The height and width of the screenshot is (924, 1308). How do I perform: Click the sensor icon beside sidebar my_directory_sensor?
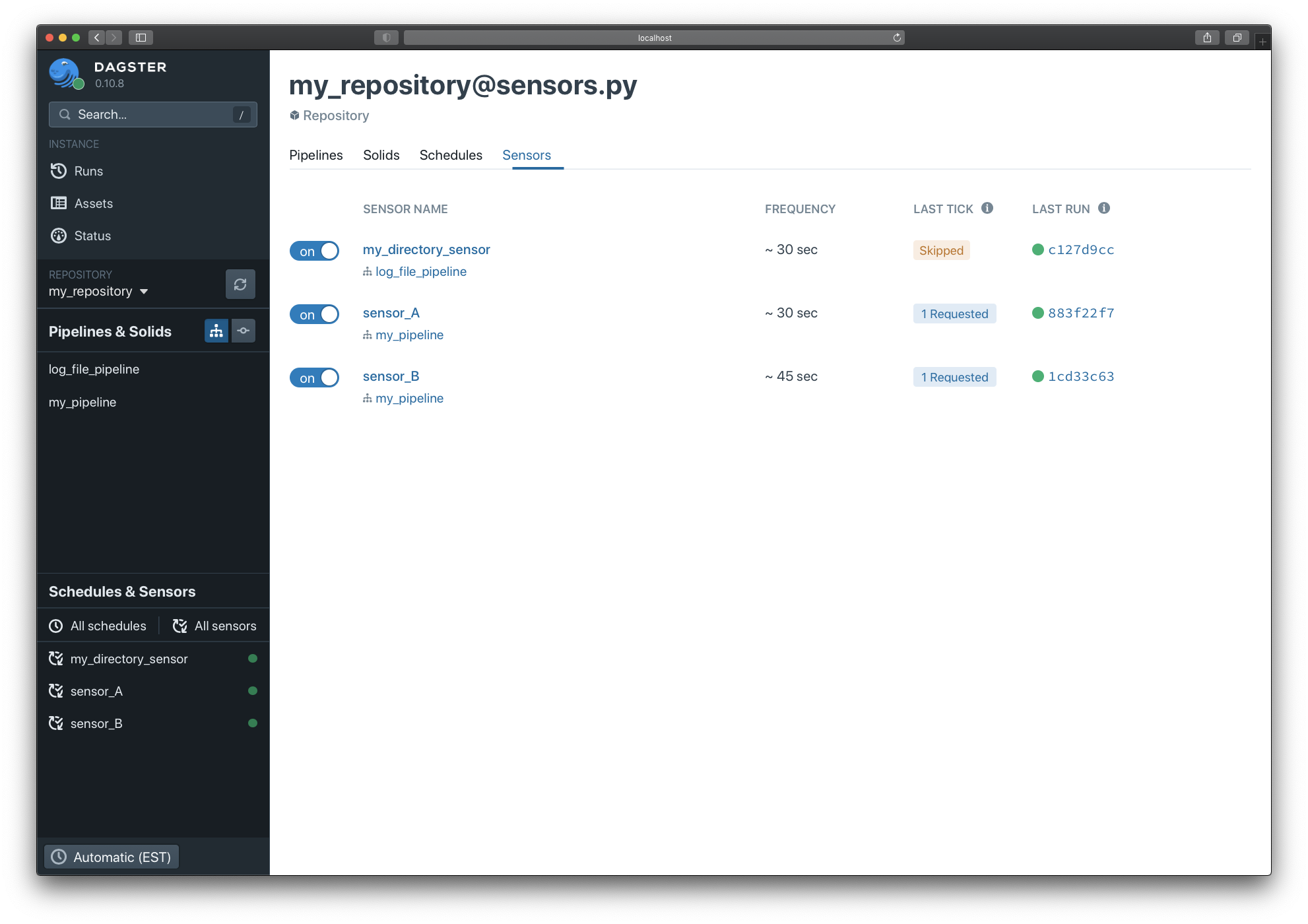tap(56, 658)
